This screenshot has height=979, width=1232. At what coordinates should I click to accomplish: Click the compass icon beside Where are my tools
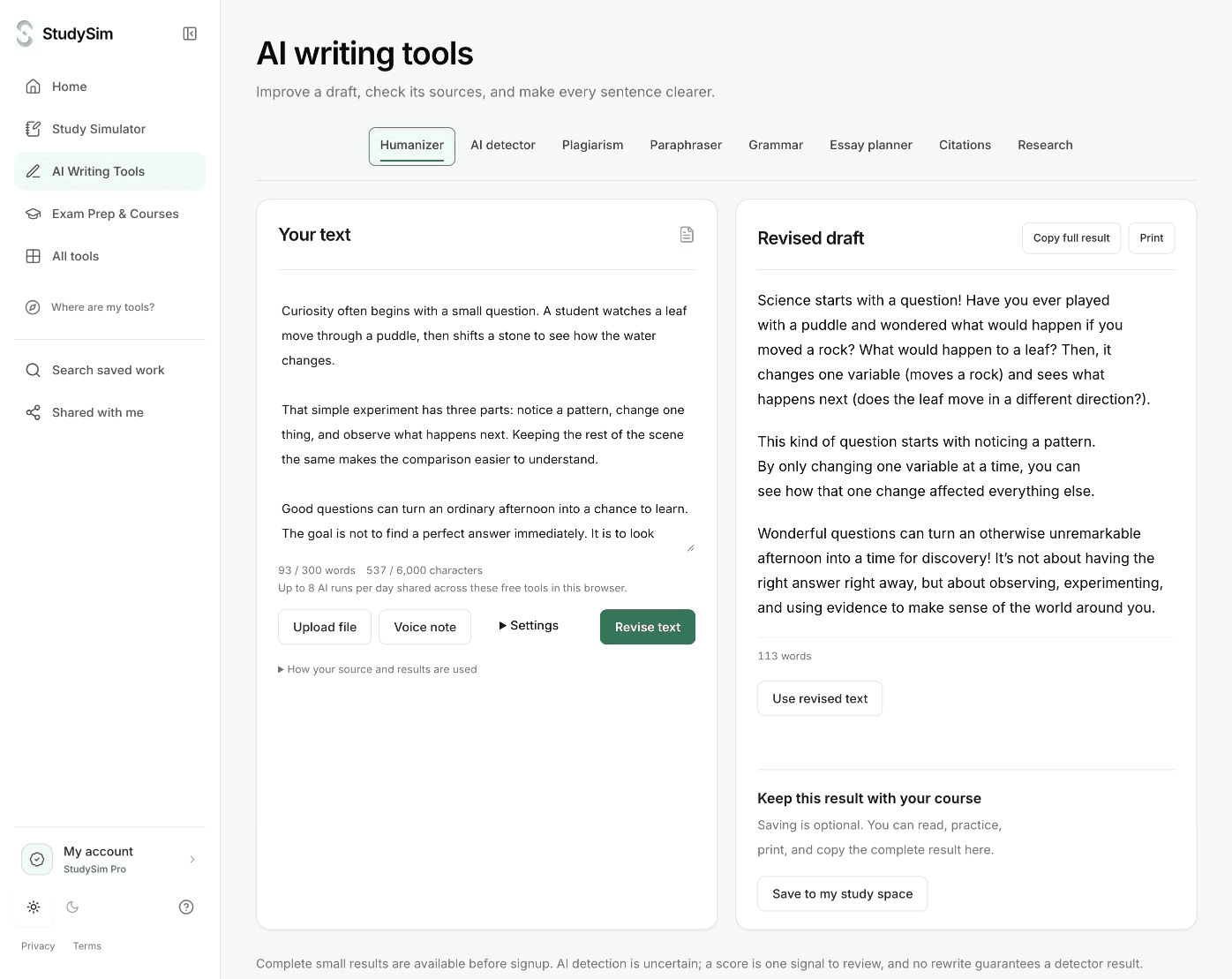pyautogui.click(x=33, y=307)
